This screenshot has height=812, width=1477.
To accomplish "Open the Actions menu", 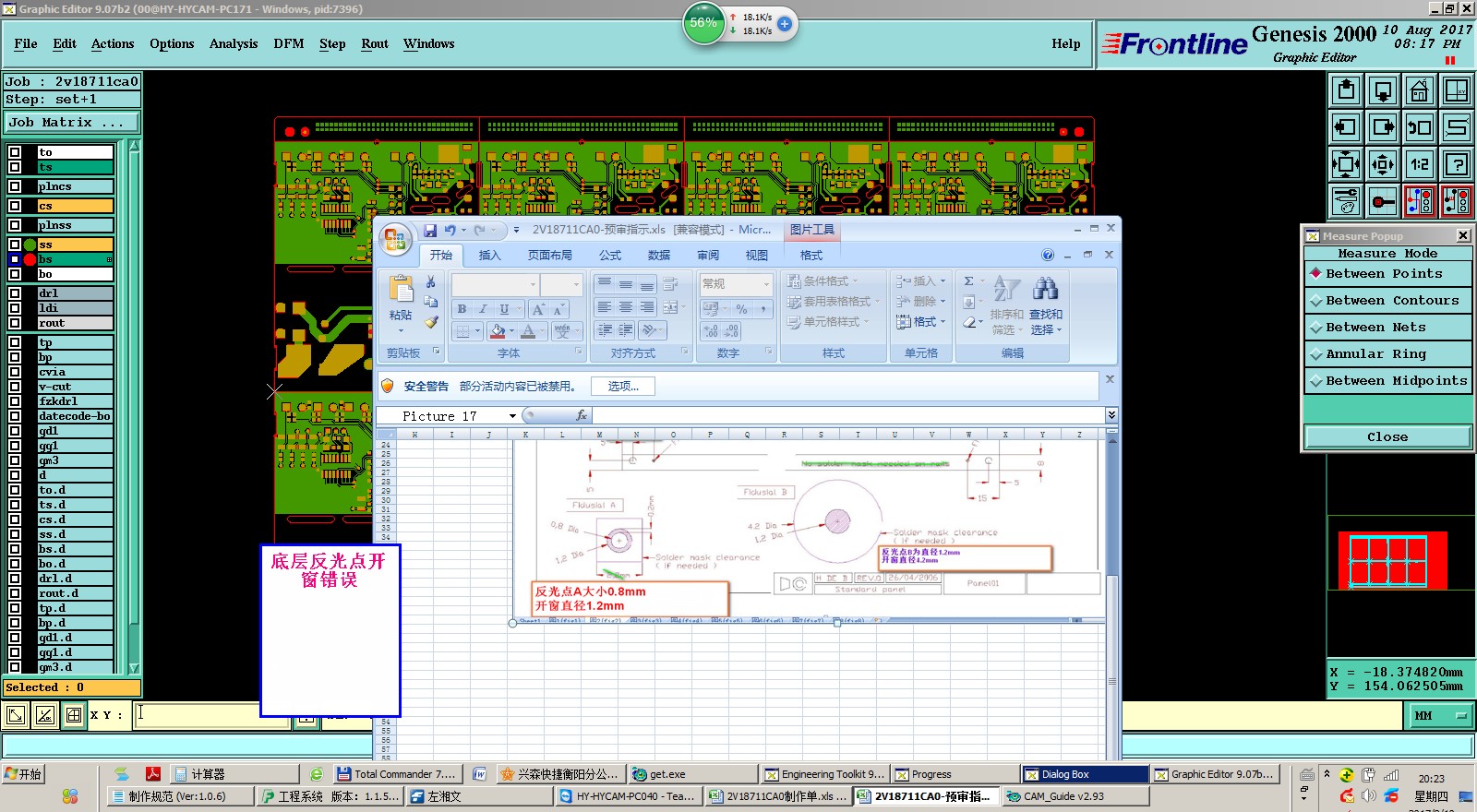I will [x=113, y=43].
